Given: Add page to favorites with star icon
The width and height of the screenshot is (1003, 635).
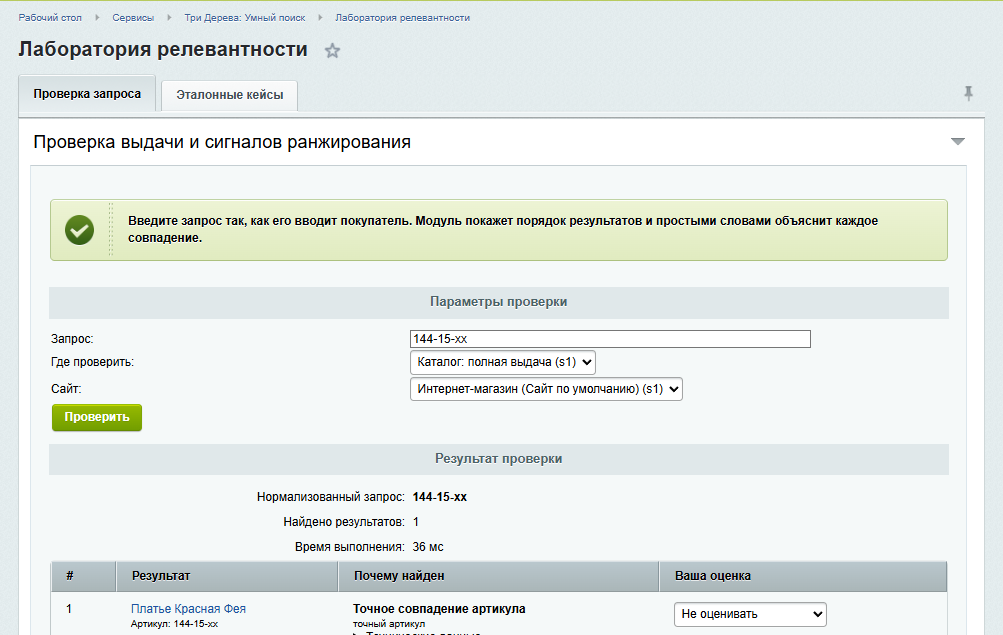Looking at the screenshot, I should 332,51.
